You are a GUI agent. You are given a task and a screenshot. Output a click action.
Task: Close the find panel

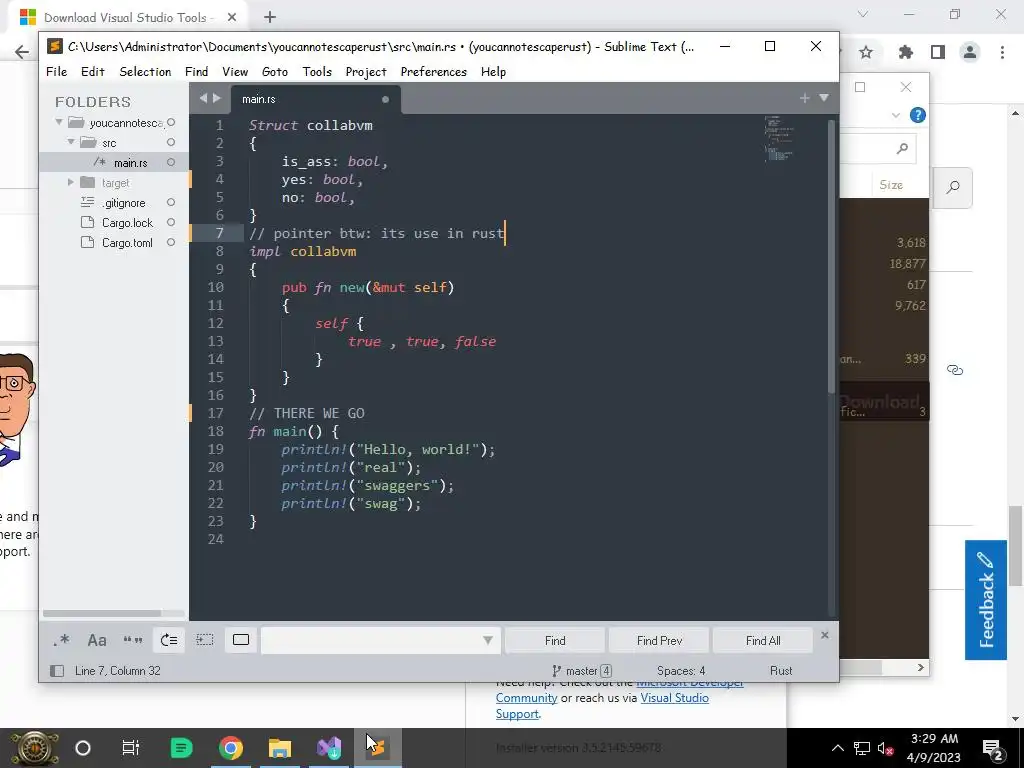click(825, 635)
